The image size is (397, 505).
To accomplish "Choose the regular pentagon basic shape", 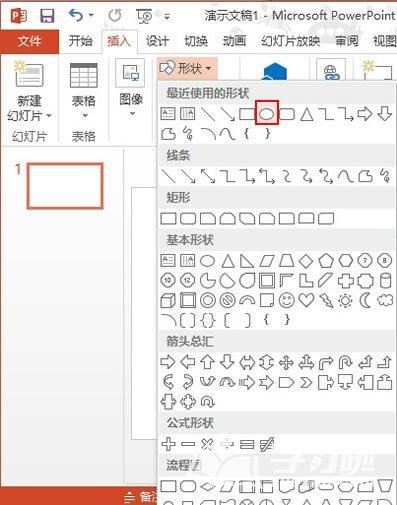I will (x=326, y=261).
